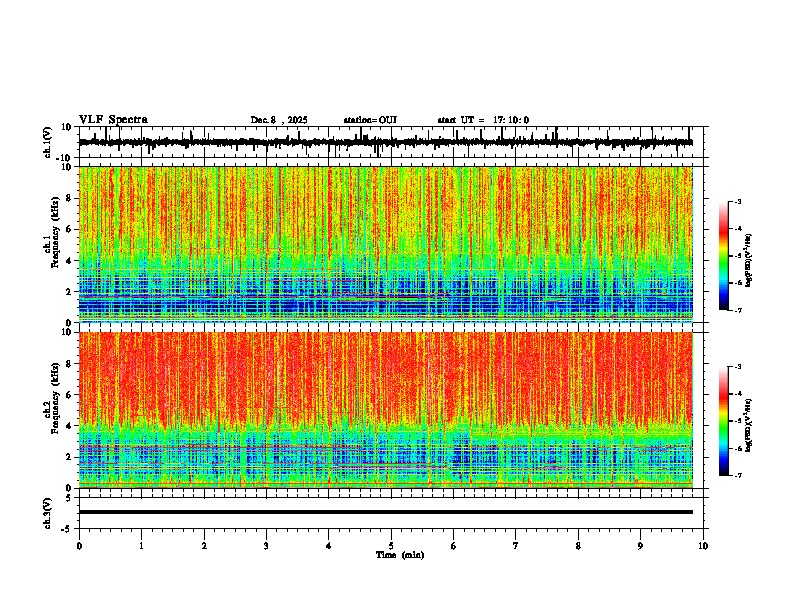Click the time axis tick label '7'
792x612 pixels.
pyautogui.click(x=516, y=546)
